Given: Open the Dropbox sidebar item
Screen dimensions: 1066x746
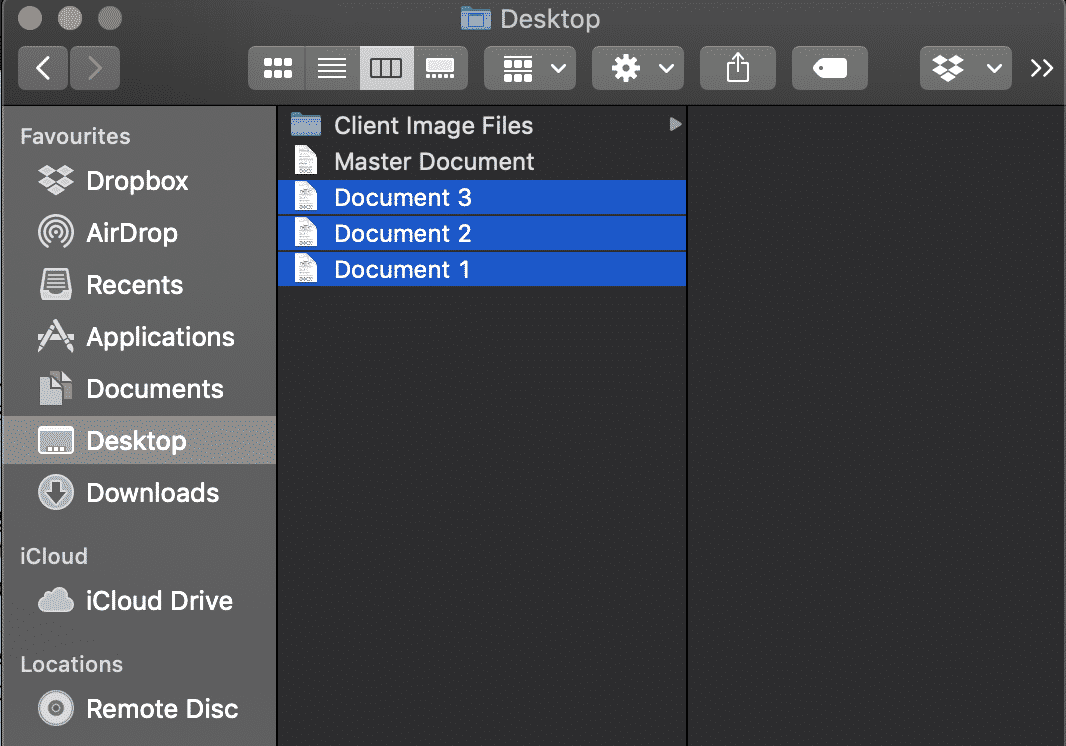Looking at the screenshot, I should (136, 181).
